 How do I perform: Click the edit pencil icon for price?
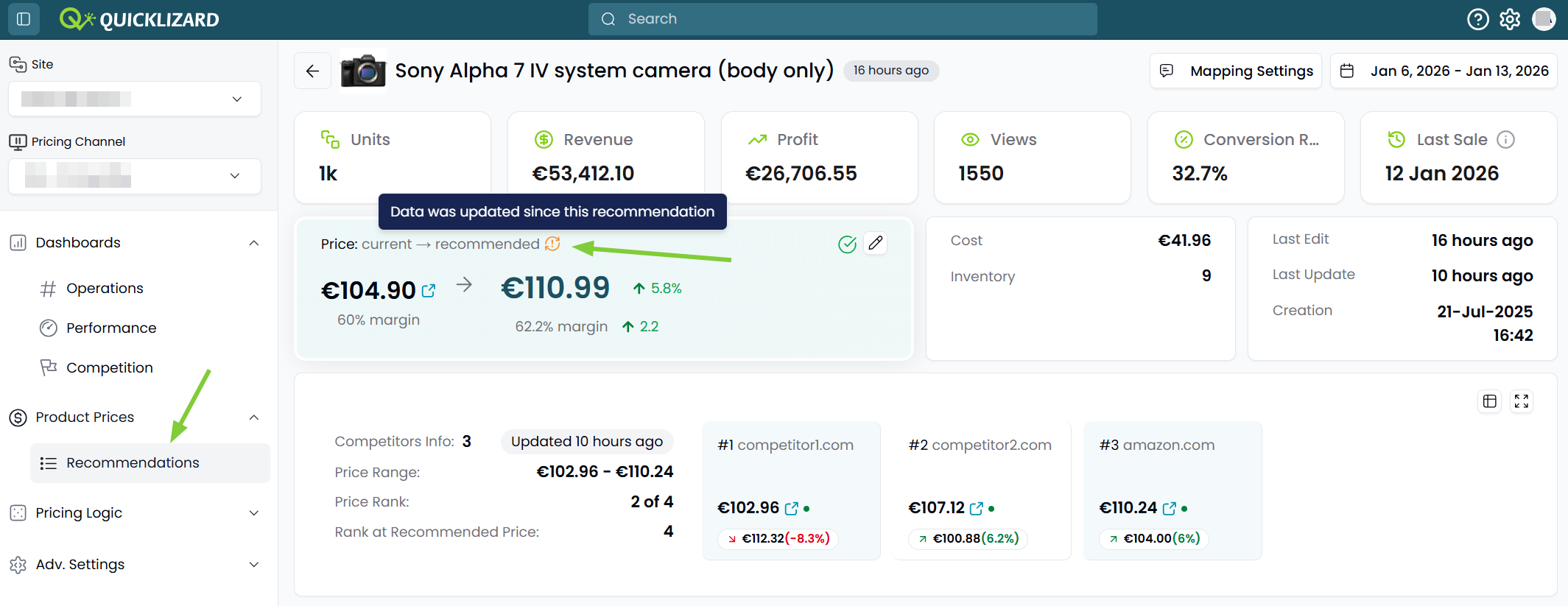[876, 243]
